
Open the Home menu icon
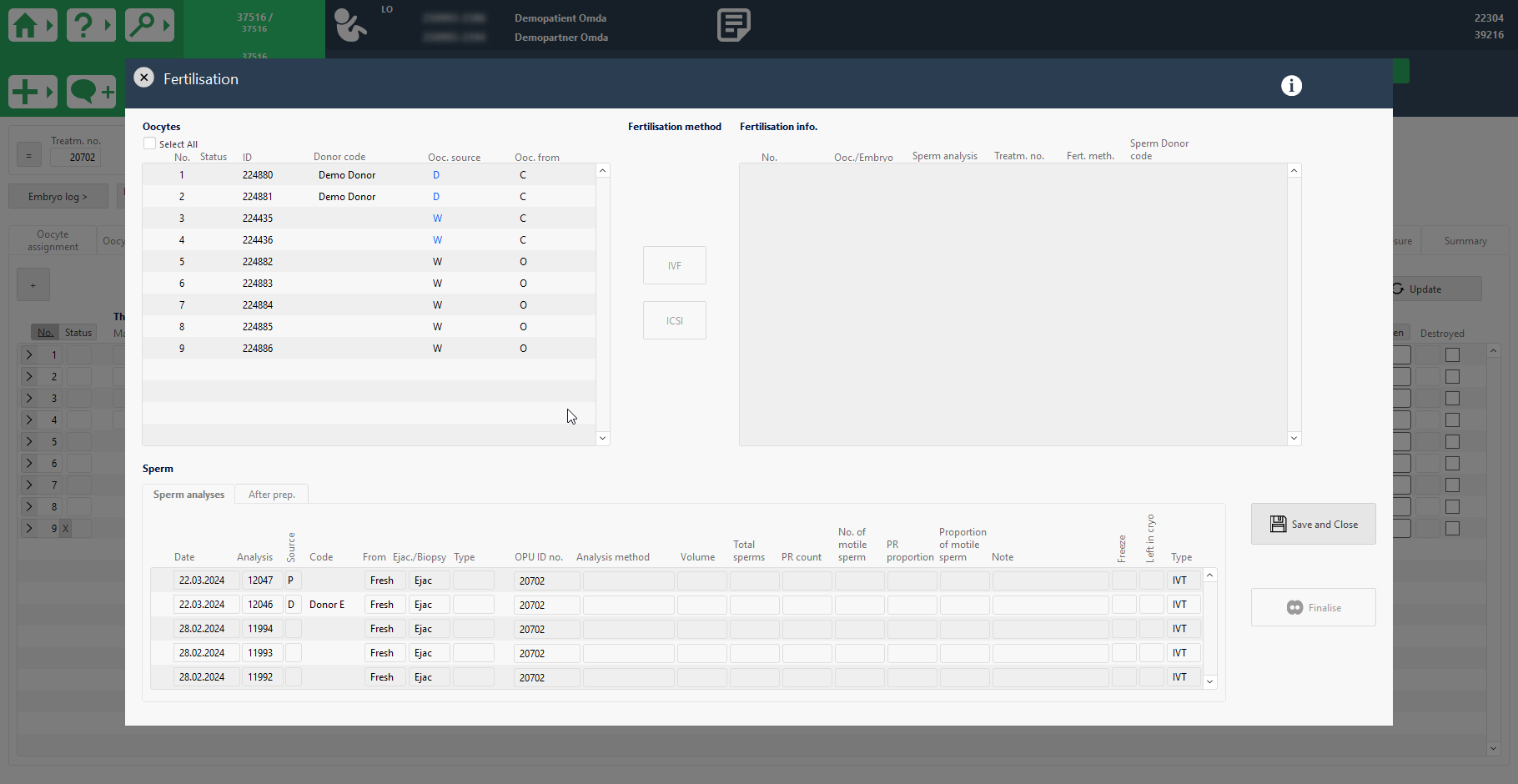coord(33,25)
